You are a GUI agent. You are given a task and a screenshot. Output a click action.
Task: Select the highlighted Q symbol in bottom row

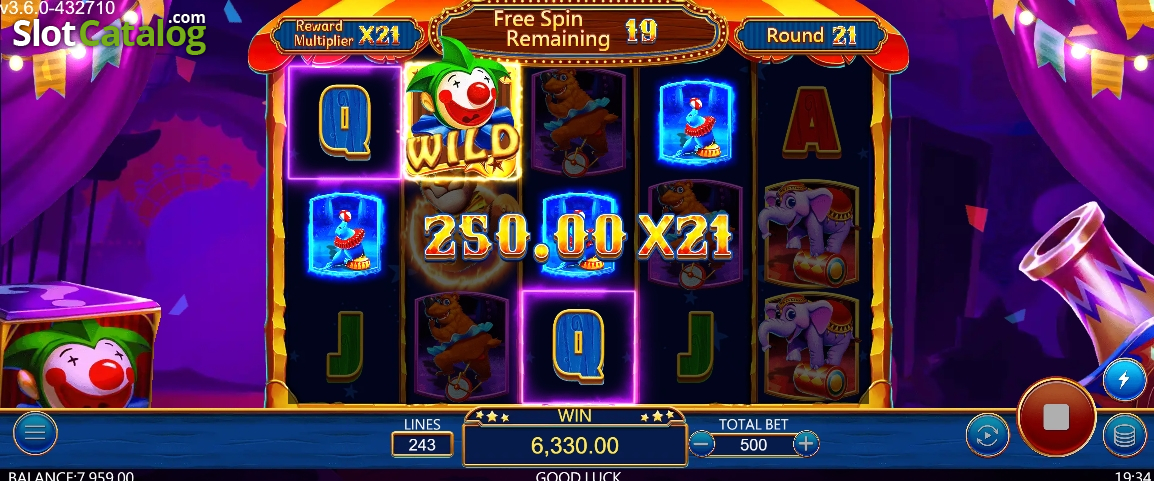[x=578, y=346]
